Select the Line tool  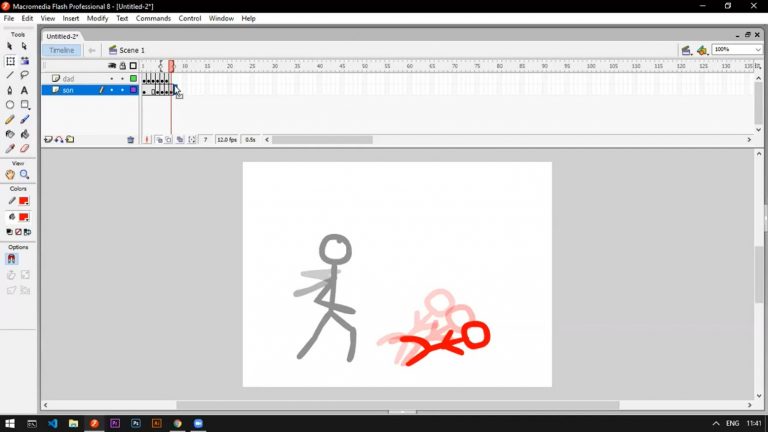pyautogui.click(x=10, y=75)
